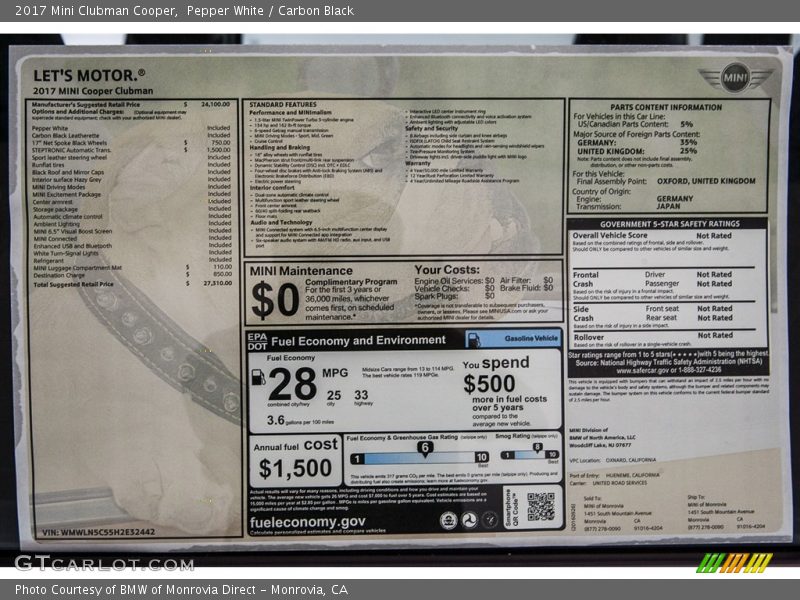The height and width of the screenshot is (600, 800).
Task: Click the 33 highway MPG value
Action: [x=361, y=395]
